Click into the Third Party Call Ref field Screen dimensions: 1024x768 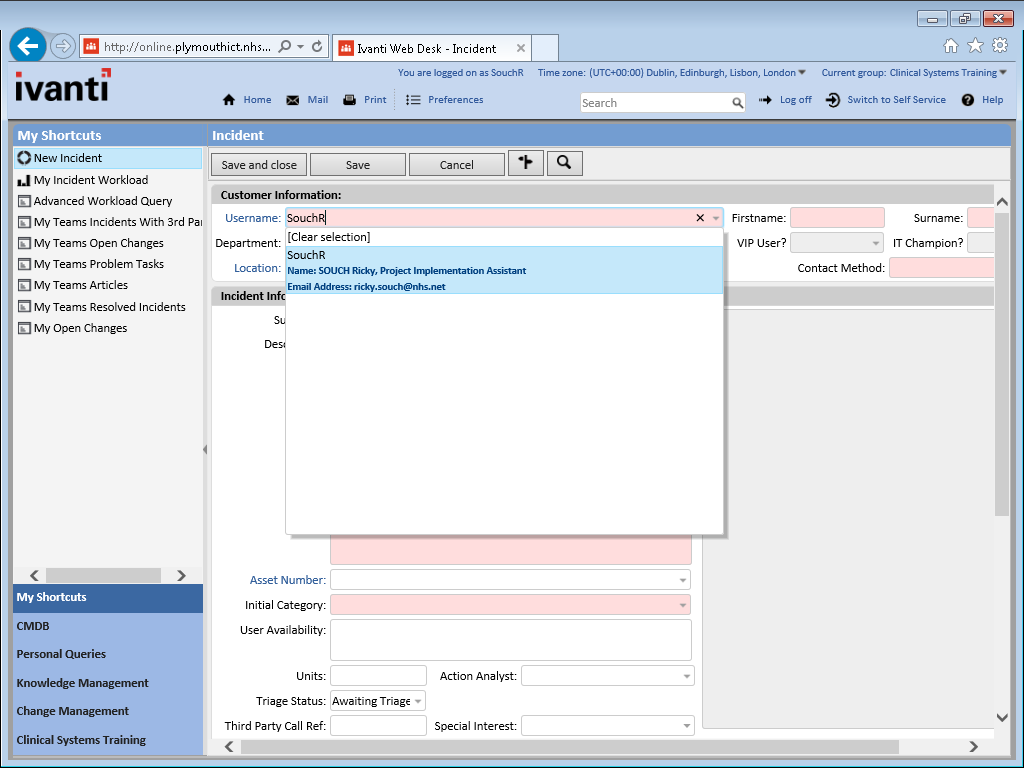(378, 726)
